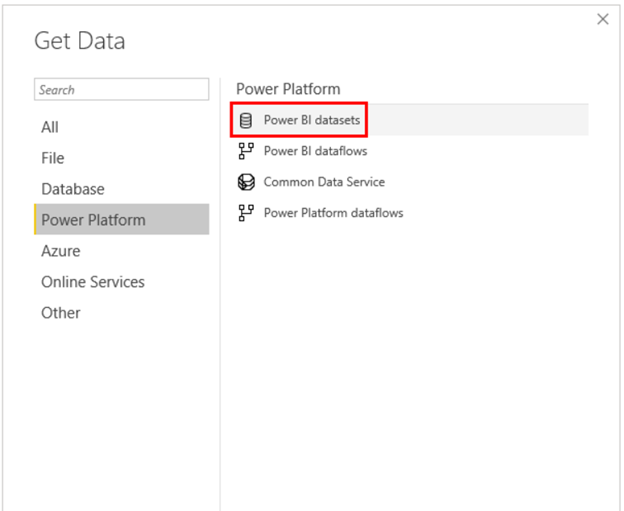Choose the Power Platform dataflows connector
Screen dimensions: 624x511
tap(412, 213)
